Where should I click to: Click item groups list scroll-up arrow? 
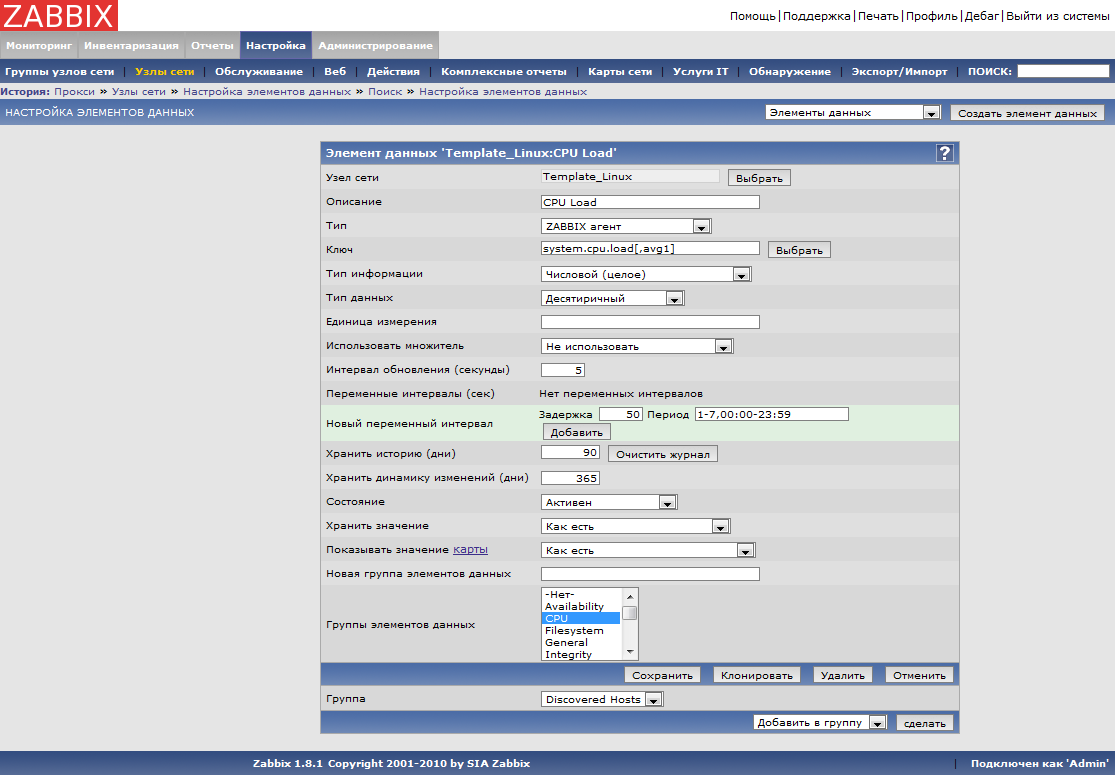point(629,596)
